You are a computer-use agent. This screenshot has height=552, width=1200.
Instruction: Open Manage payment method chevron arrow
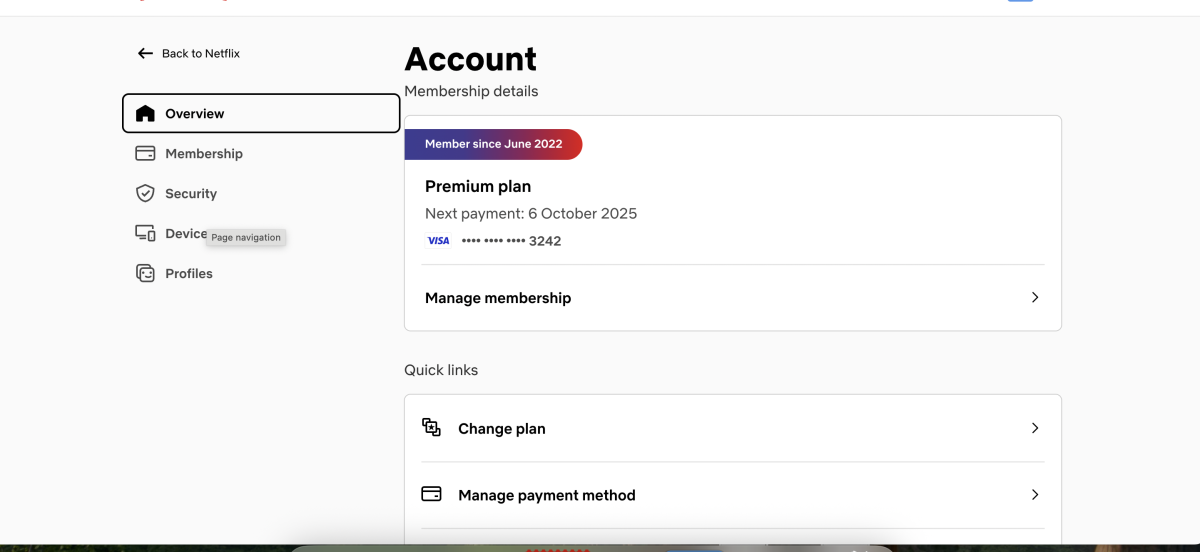click(x=1035, y=494)
